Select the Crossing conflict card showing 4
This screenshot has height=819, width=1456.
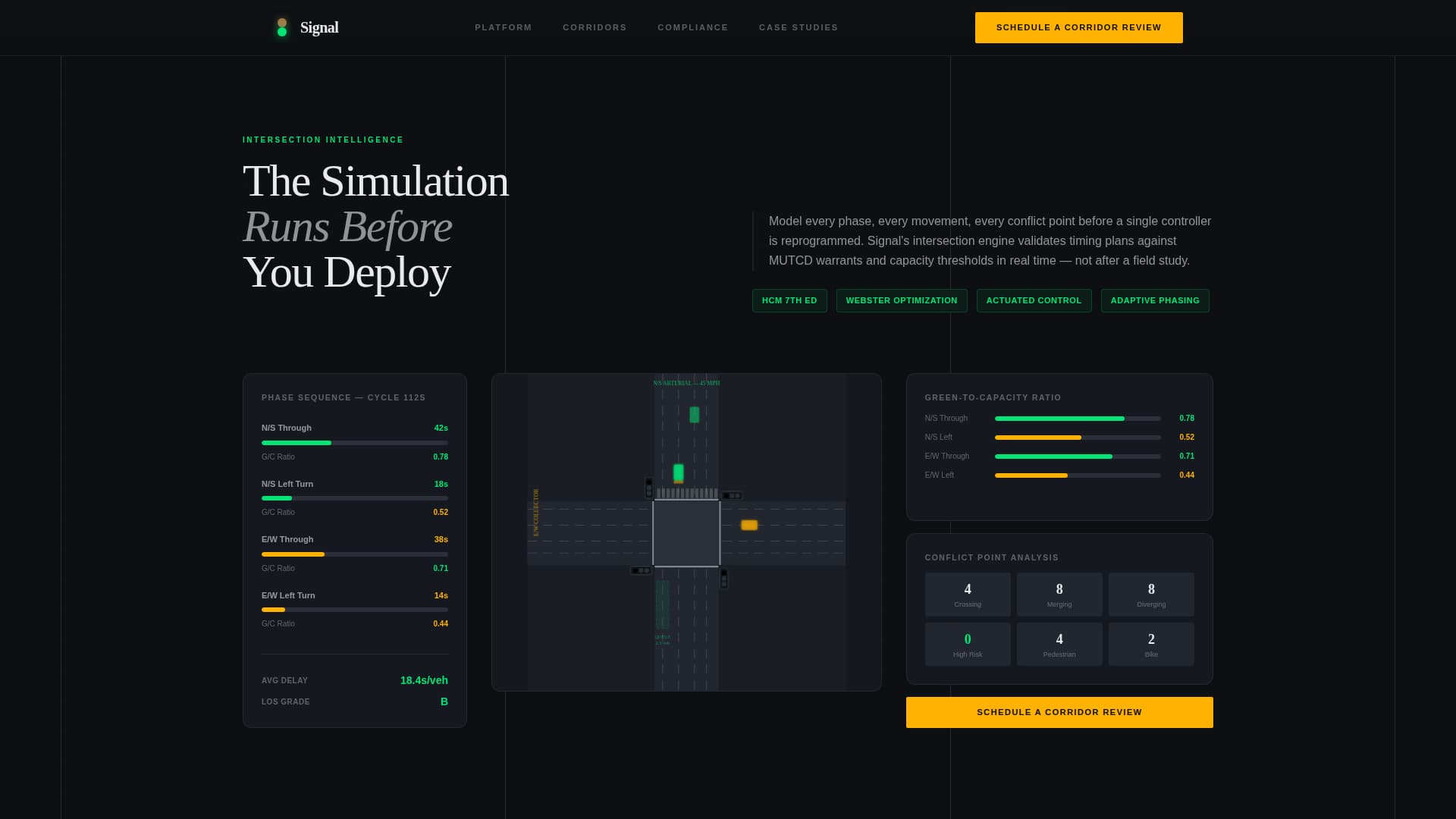click(968, 595)
